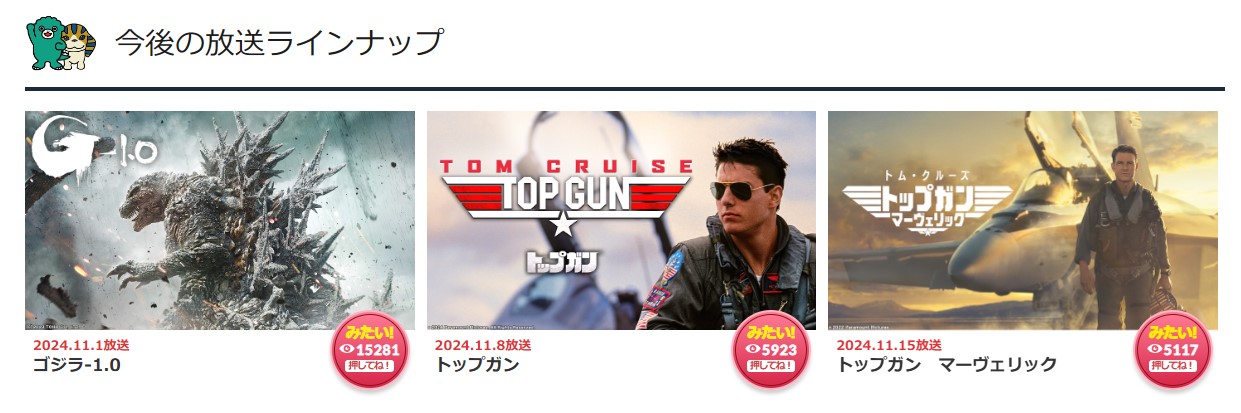
Task: Click the eye icon beside 15281
Action: tap(348, 350)
